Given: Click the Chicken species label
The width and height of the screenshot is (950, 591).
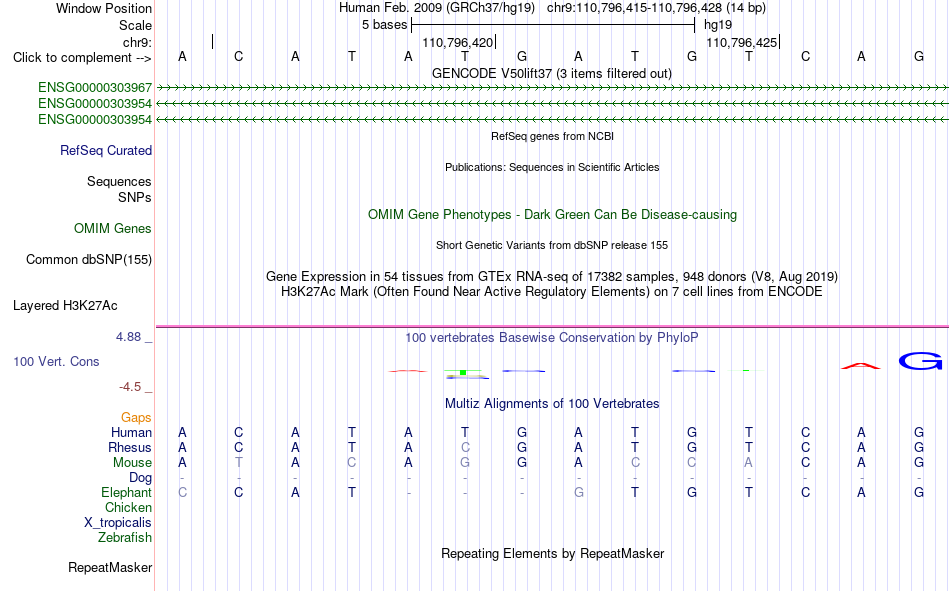Looking at the screenshot, I should point(128,507).
